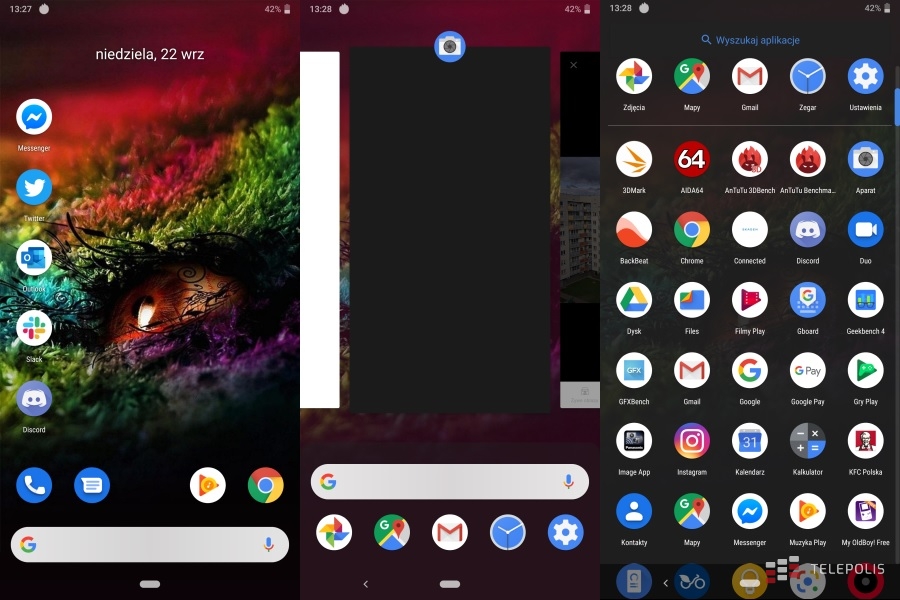Open Geekbench 4

(865, 300)
